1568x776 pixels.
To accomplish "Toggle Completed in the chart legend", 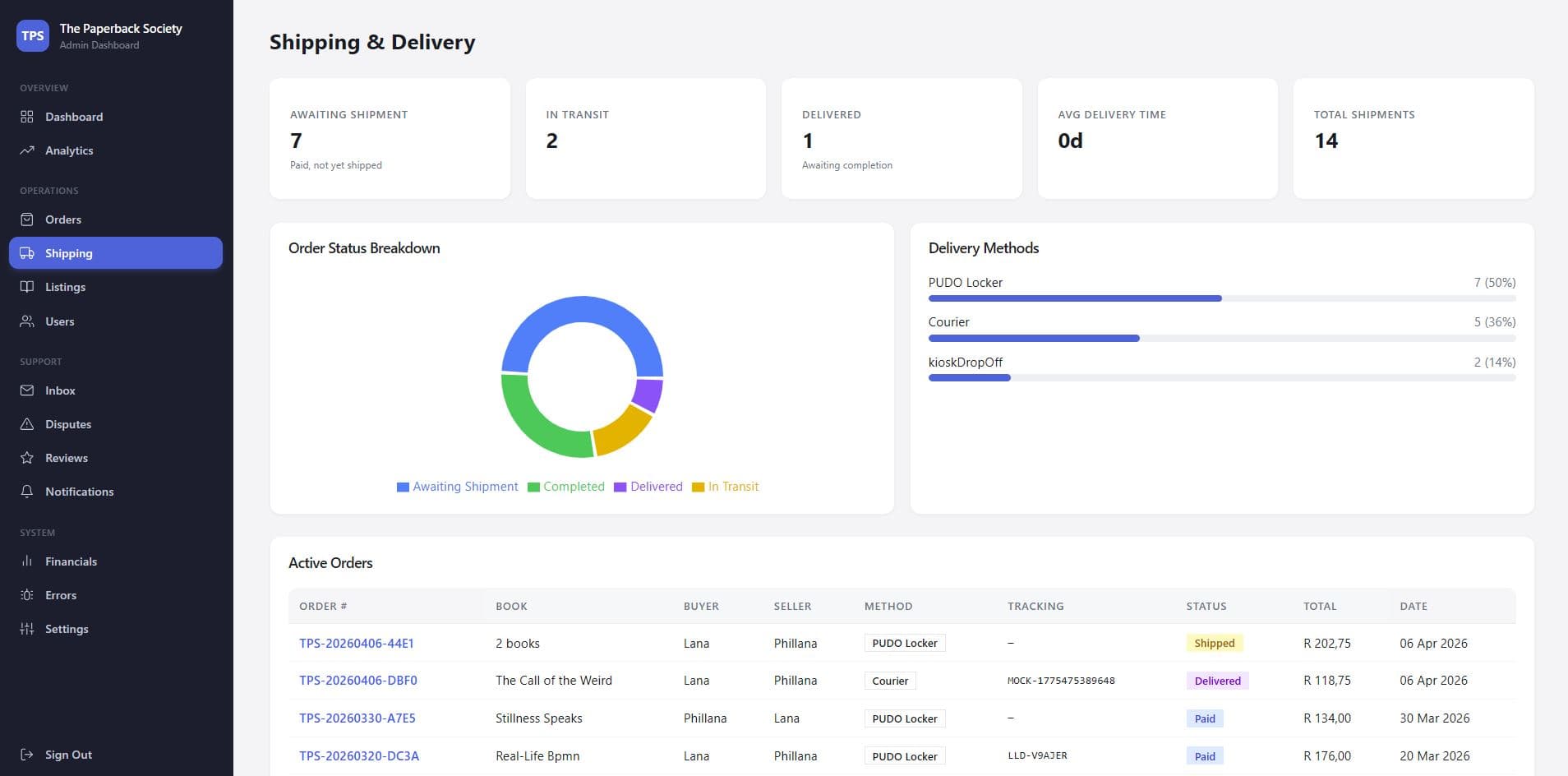I will pyautogui.click(x=566, y=487).
